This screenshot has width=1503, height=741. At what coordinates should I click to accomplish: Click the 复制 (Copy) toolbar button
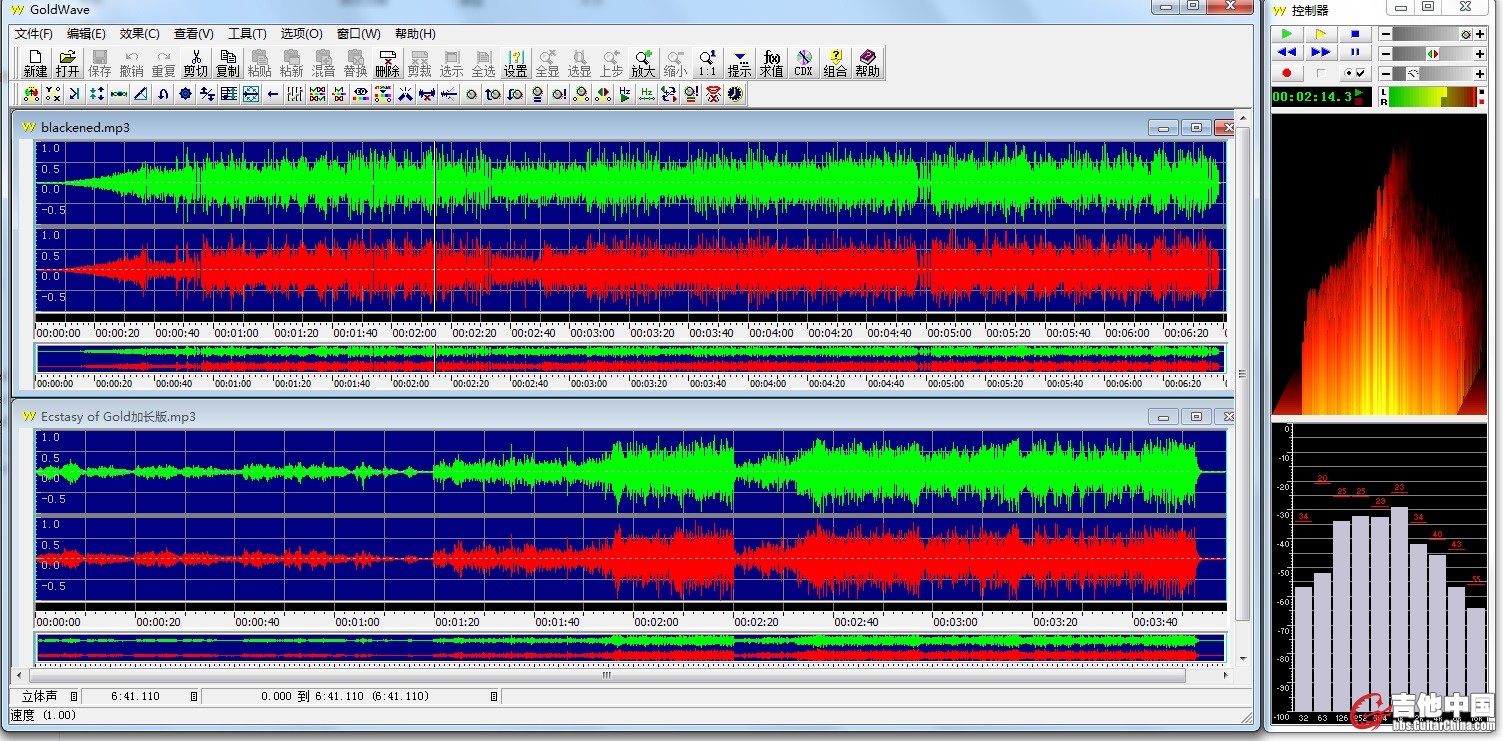pyautogui.click(x=228, y=64)
